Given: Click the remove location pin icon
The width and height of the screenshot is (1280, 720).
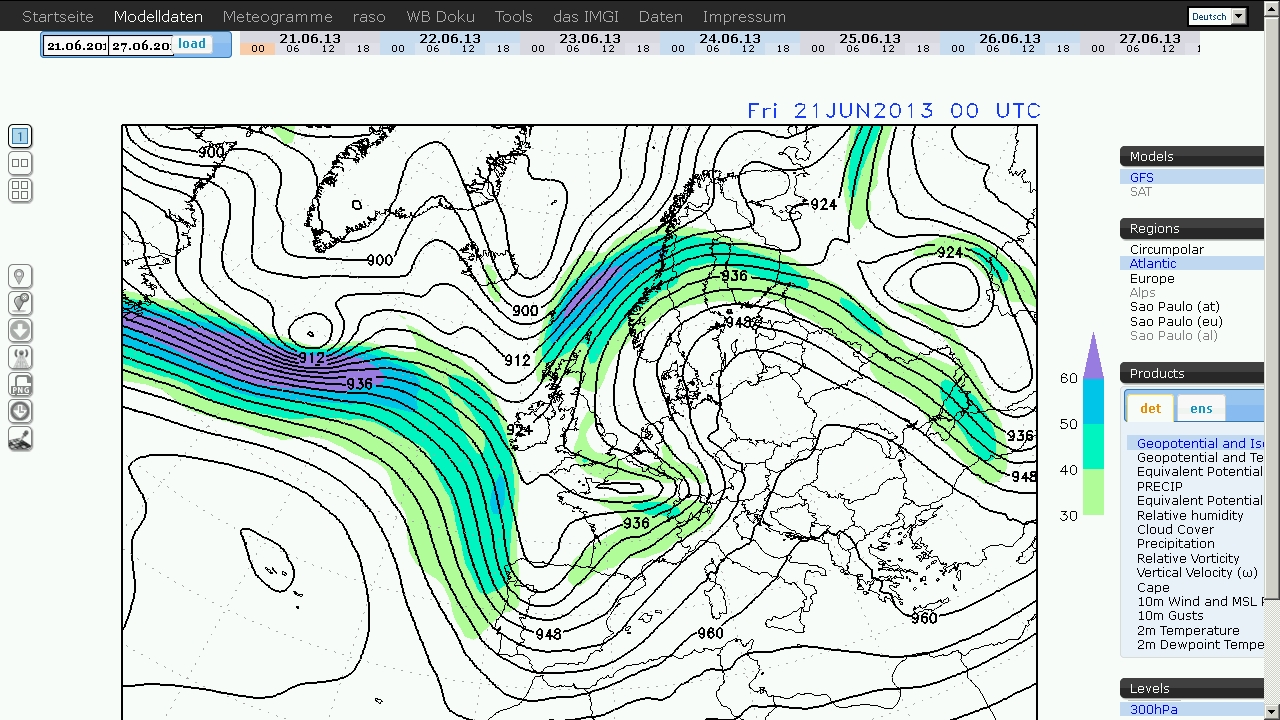Looking at the screenshot, I should click(x=20, y=304).
